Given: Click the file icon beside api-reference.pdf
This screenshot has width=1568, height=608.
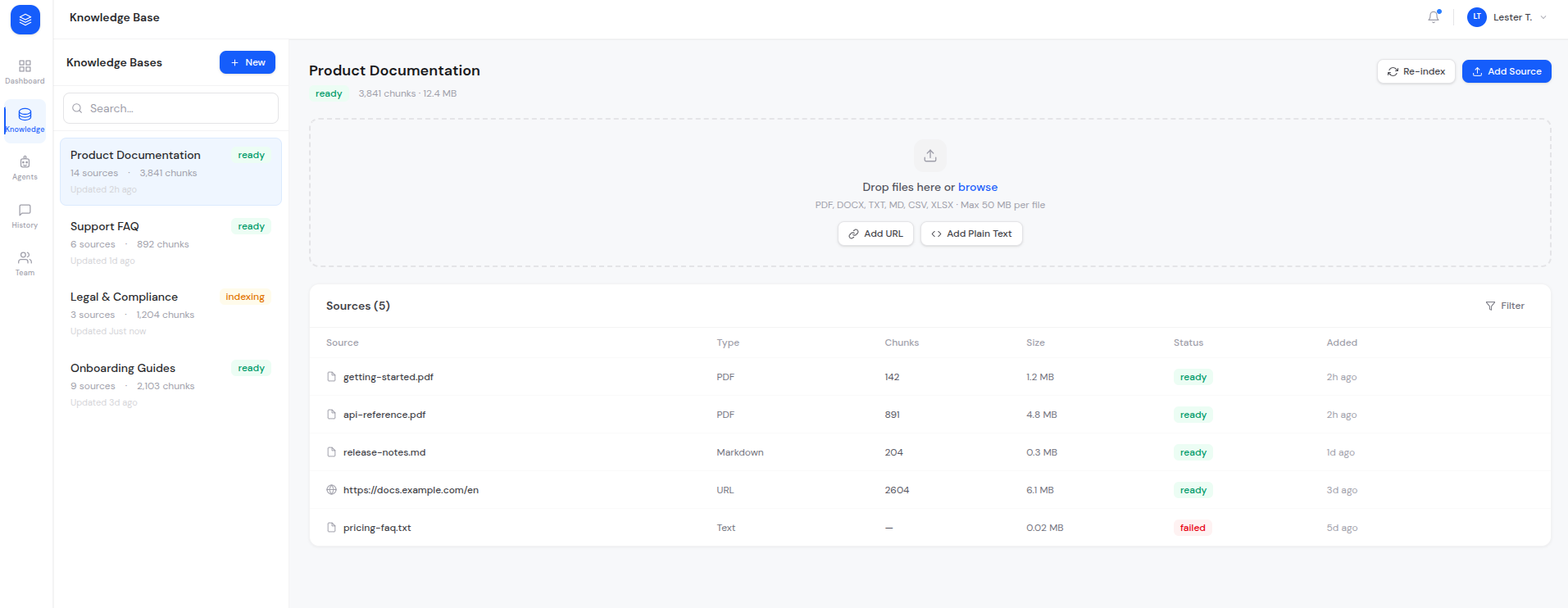Looking at the screenshot, I should coord(331,415).
